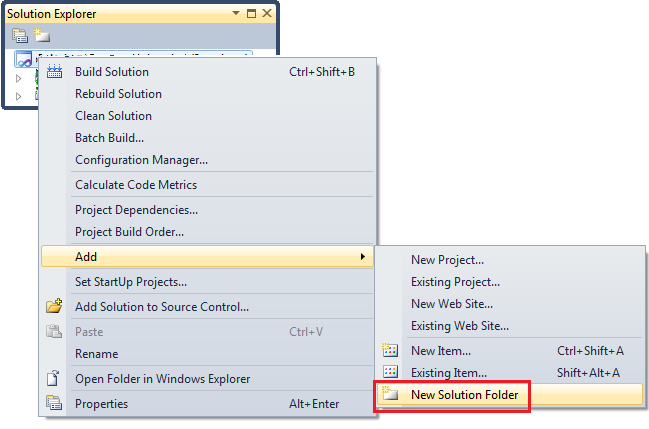
Task: Select Rebuild Solution
Action: tap(118, 94)
